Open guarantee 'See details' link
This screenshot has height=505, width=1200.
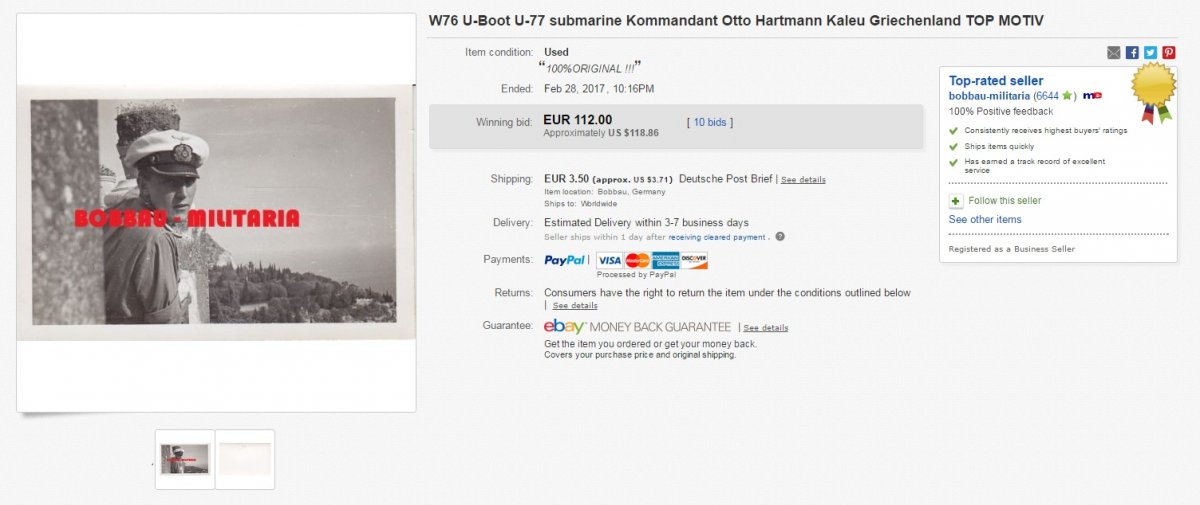point(765,328)
